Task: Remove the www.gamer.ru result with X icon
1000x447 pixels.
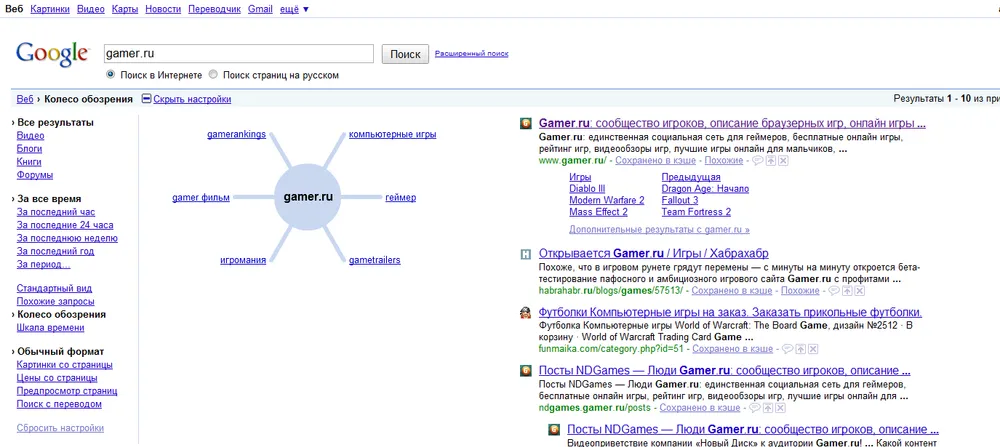Action: pyautogui.click(x=783, y=160)
